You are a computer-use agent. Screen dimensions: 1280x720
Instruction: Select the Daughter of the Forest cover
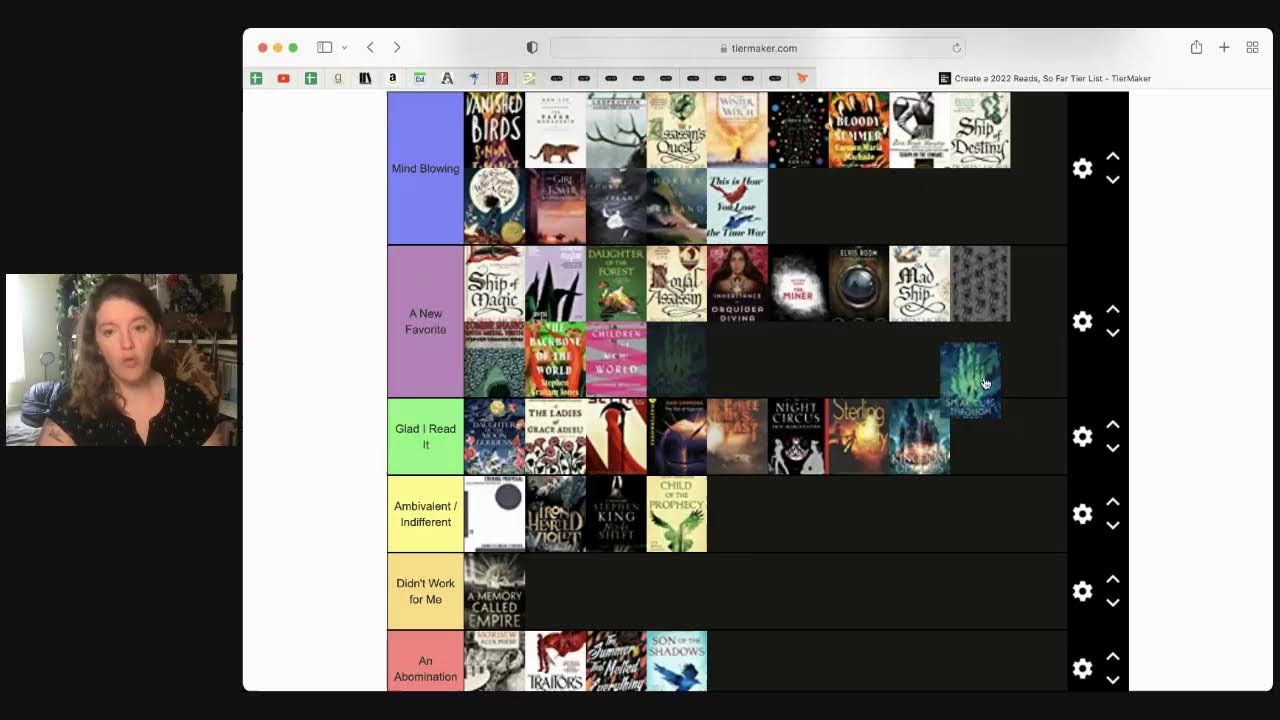615,284
